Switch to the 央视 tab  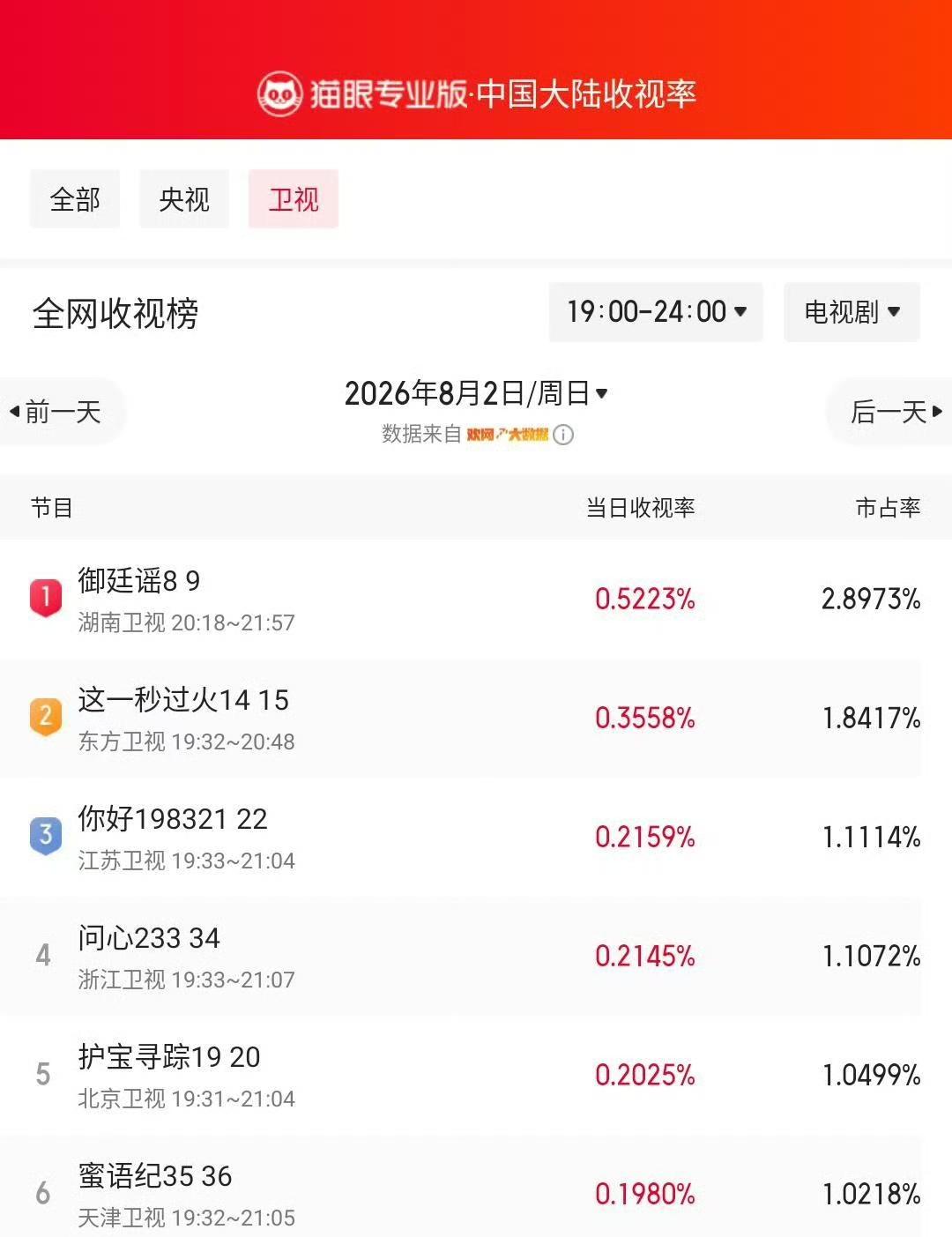coord(184,199)
